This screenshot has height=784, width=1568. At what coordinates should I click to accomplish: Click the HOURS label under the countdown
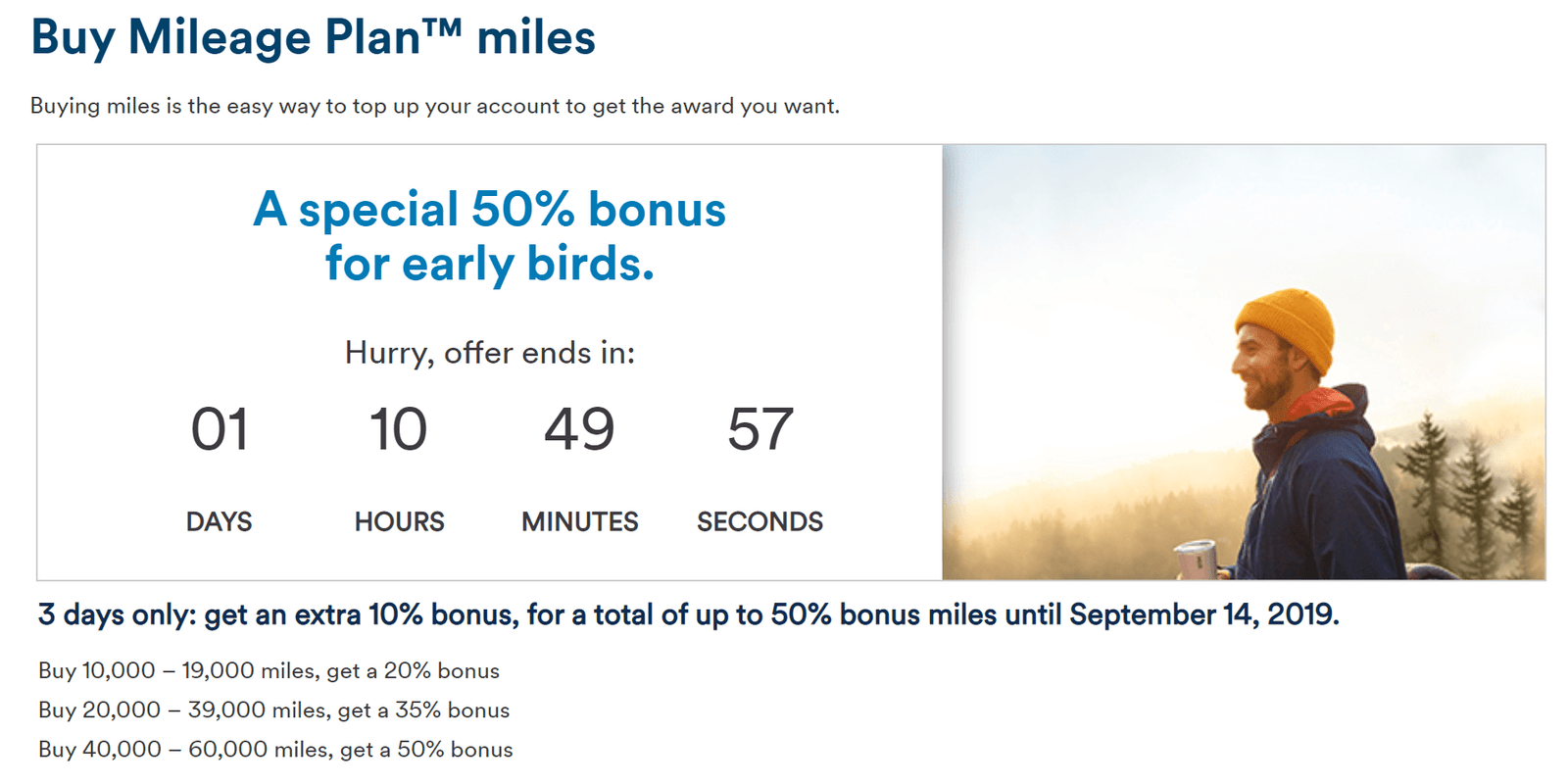399,521
